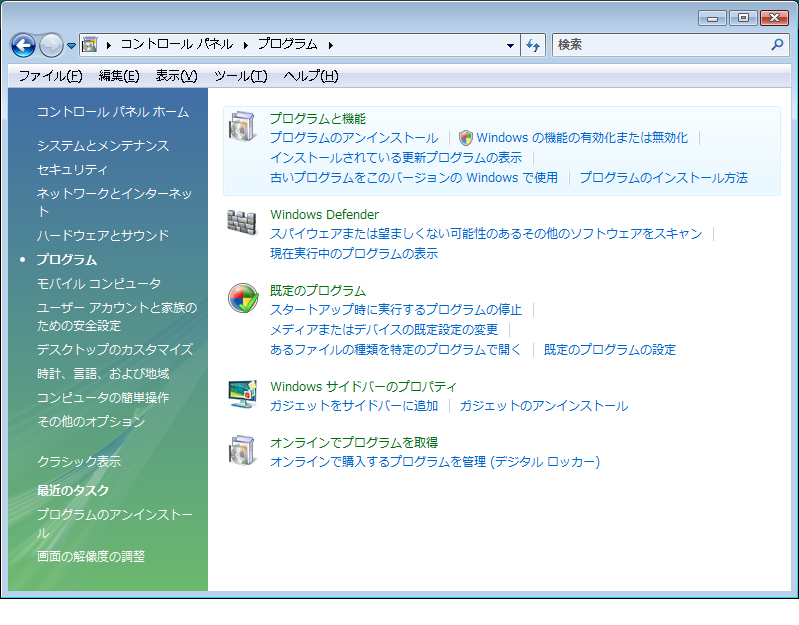Open the ファイル(F) menu

pyautogui.click(x=50, y=76)
